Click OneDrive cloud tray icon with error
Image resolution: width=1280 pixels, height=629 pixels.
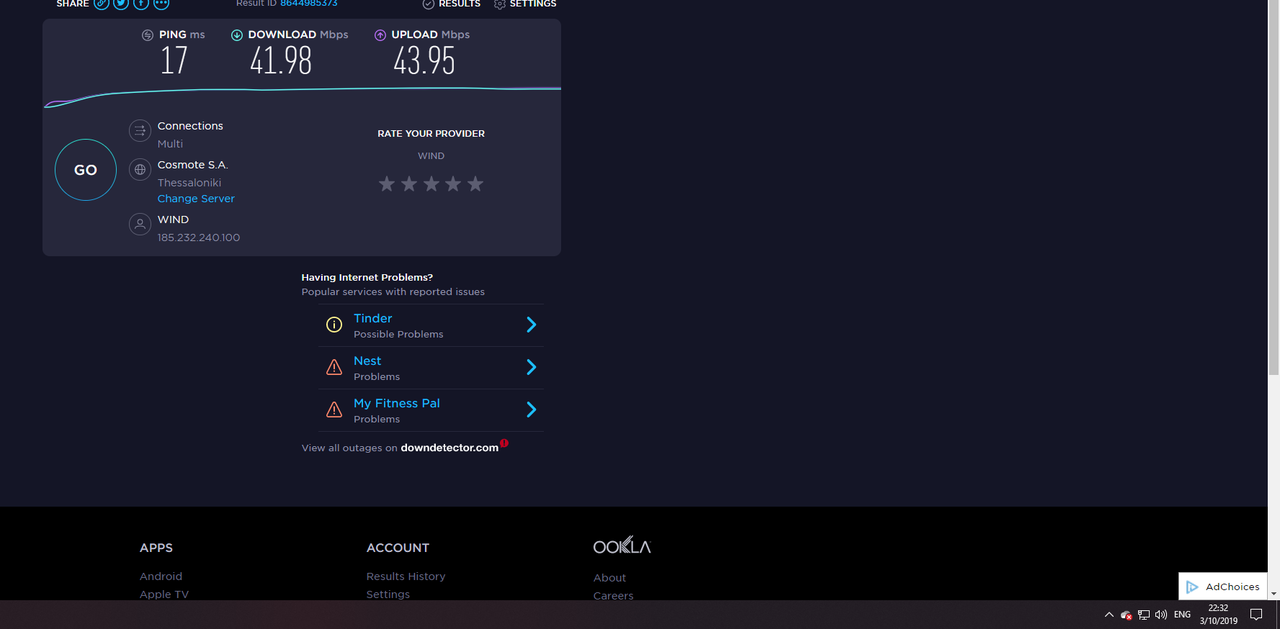(1126, 615)
